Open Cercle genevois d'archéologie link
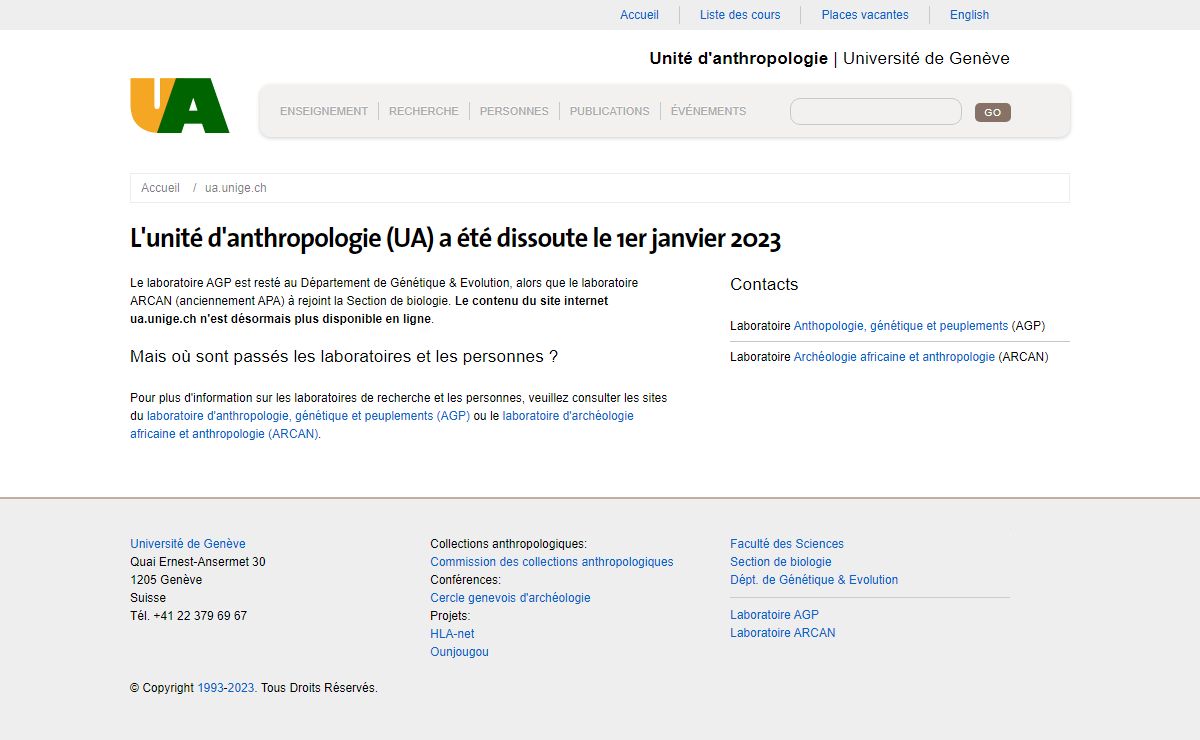The height and width of the screenshot is (740, 1200). tap(510, 598)
